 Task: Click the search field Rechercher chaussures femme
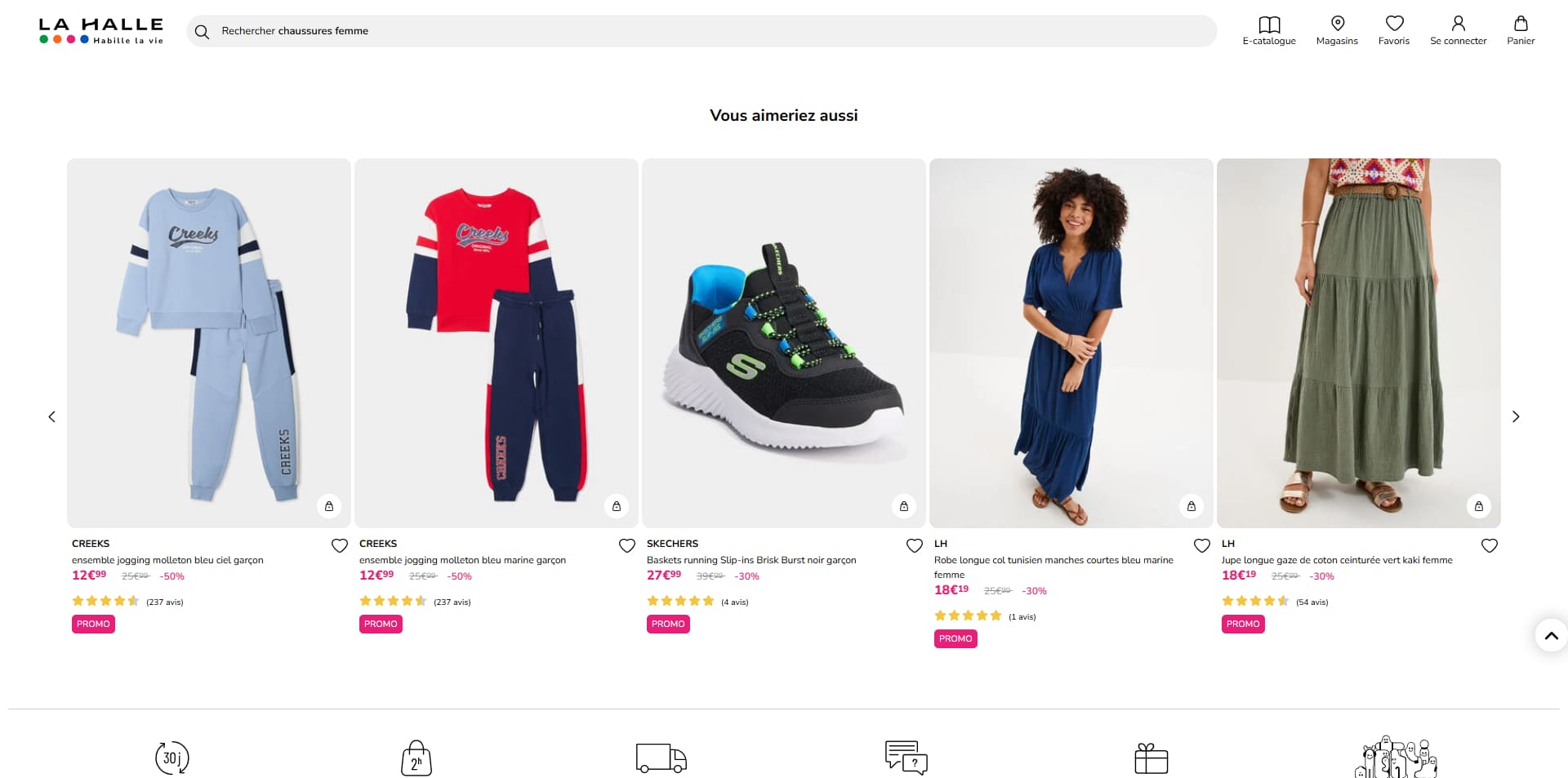pyautogui.click(x=702, y=31)
